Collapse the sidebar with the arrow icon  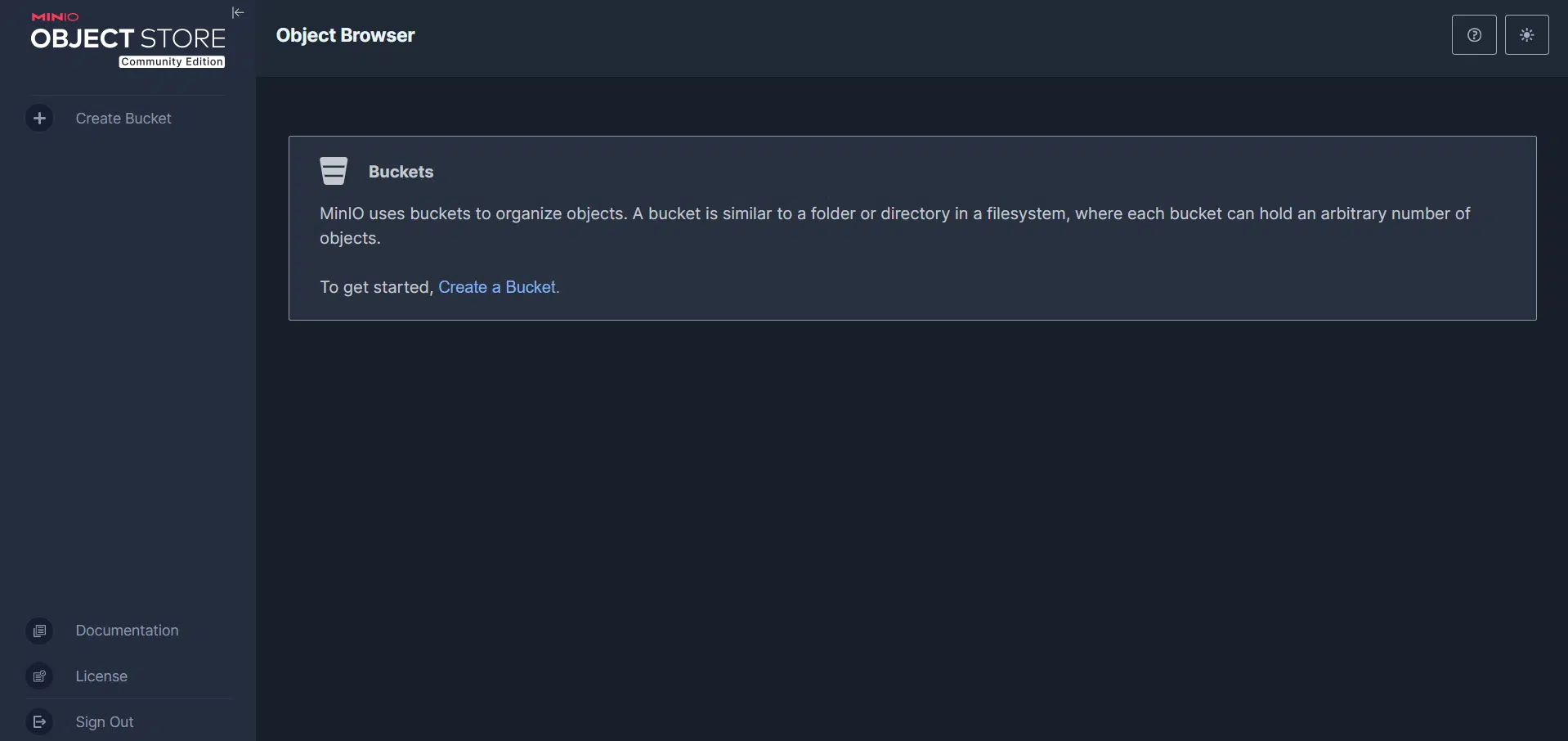click(238, 12)
